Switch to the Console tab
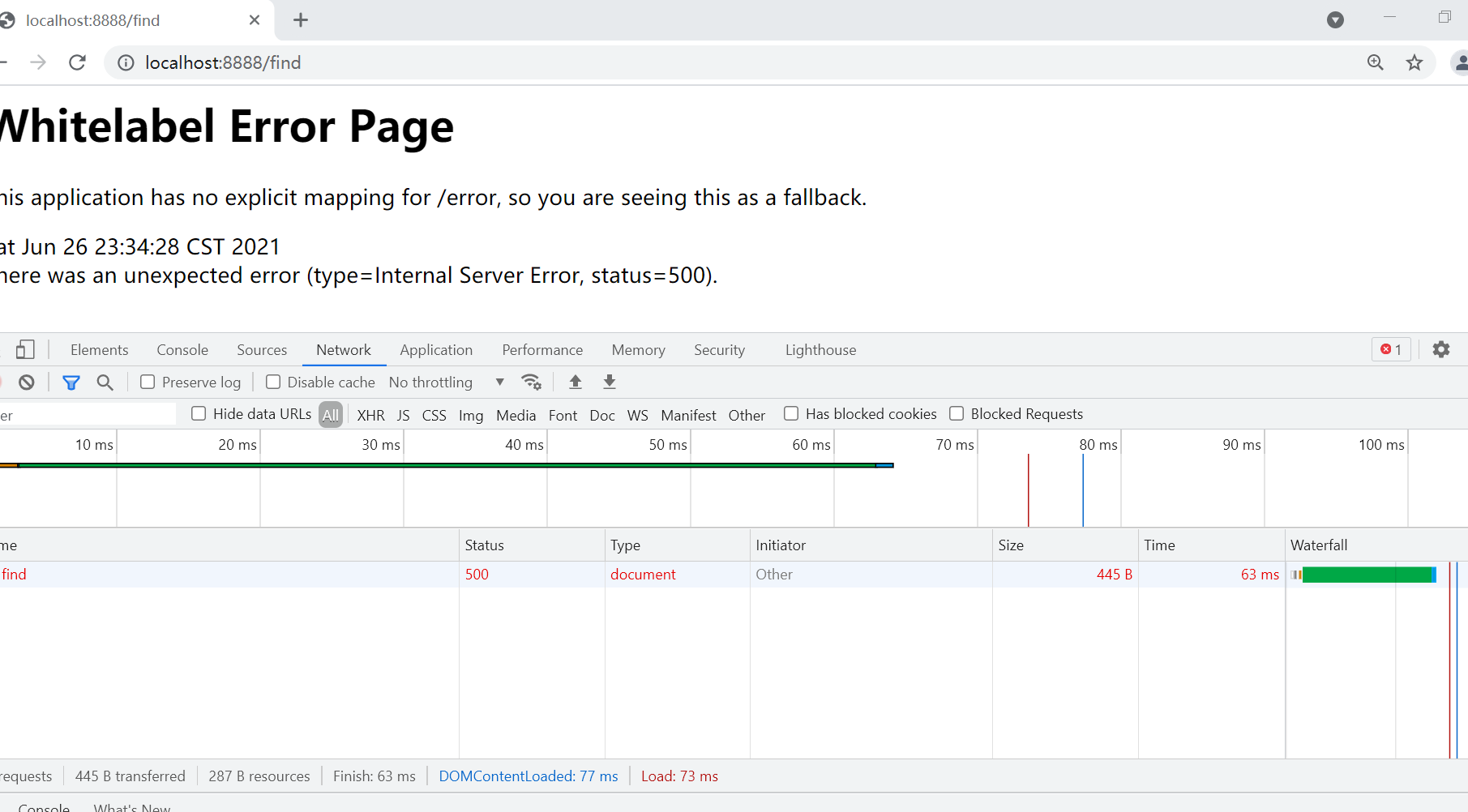 (182, 349)
